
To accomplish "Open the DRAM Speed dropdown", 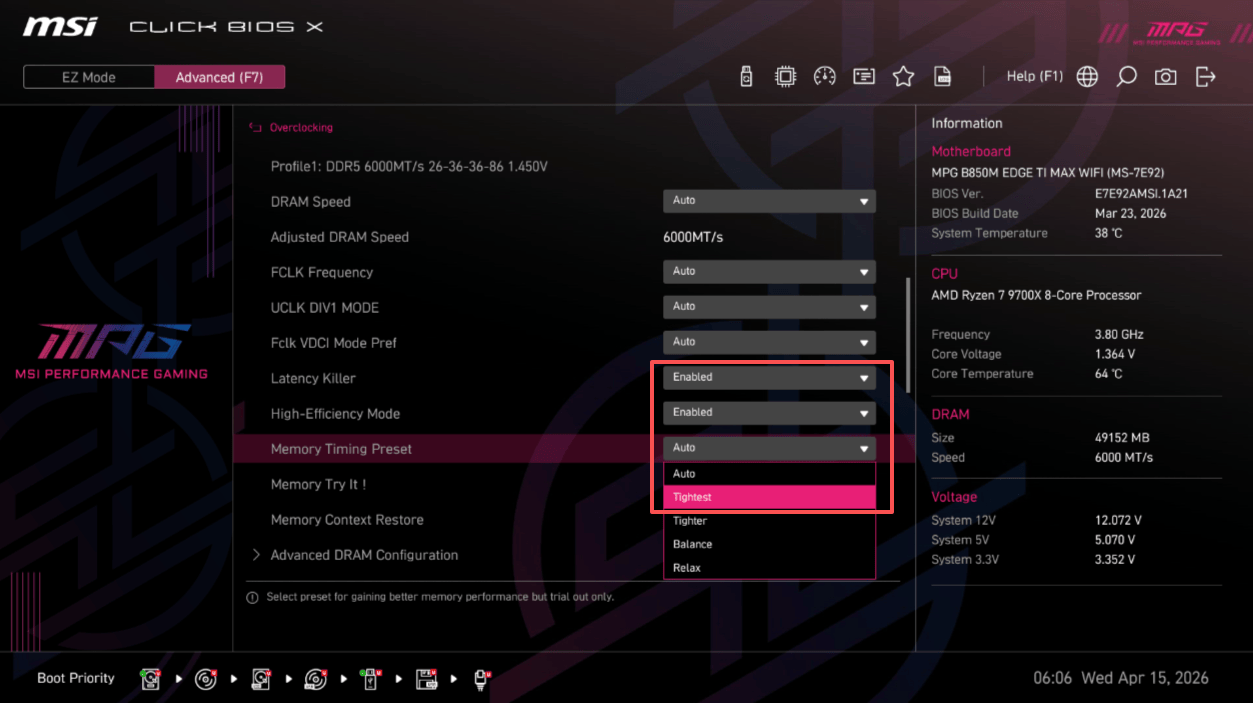I will click(768, 201).
